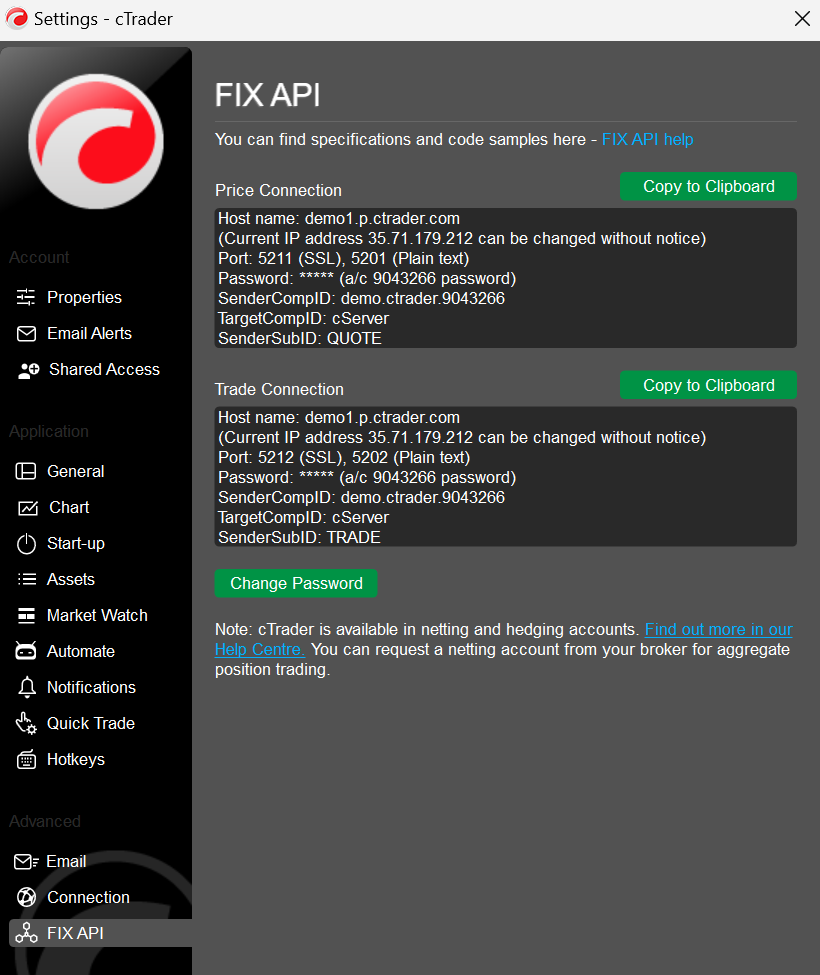Copy Price Connection details to clipboard
820x975 pixels.
(x=708, y=187)
